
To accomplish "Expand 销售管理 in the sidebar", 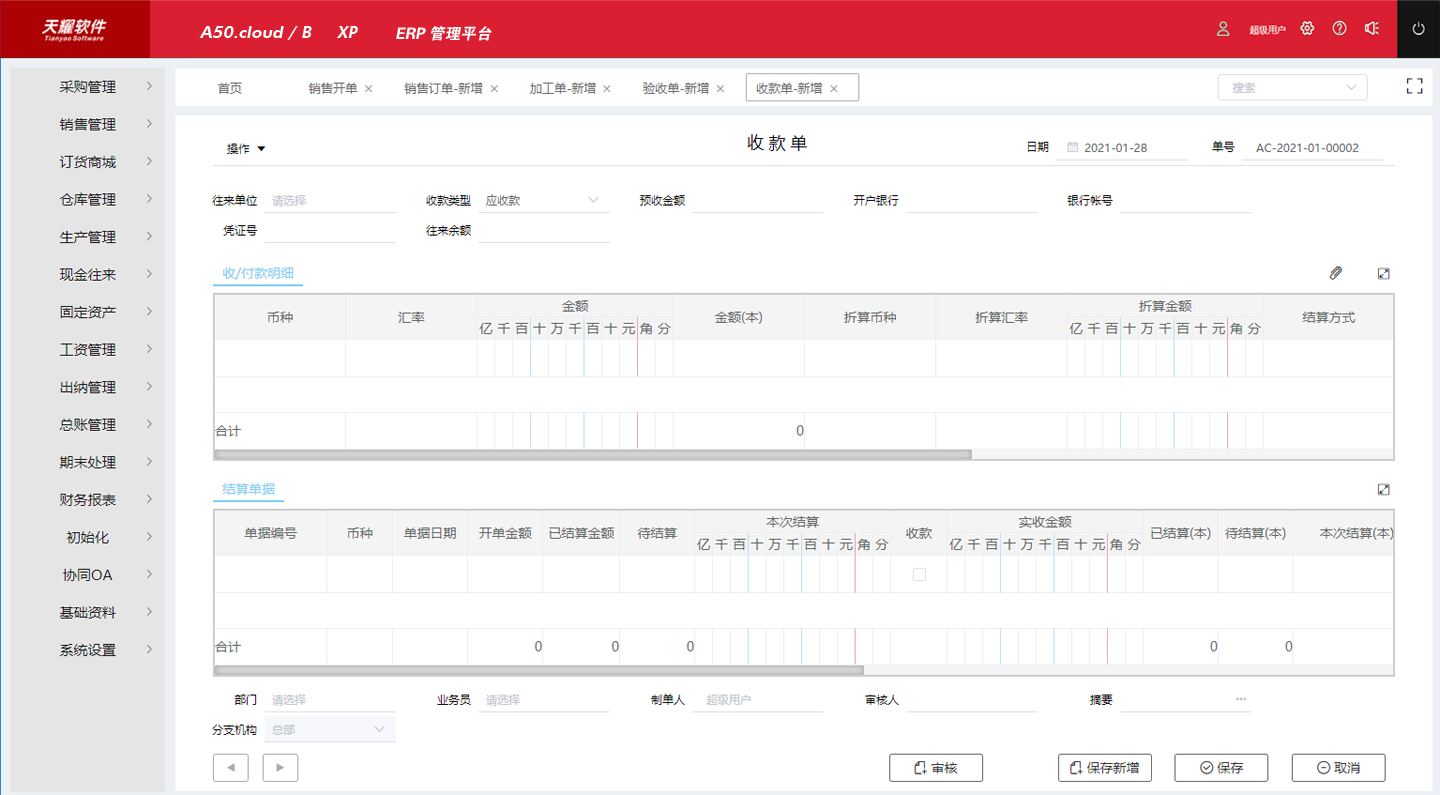I will [x=88, y=125].
